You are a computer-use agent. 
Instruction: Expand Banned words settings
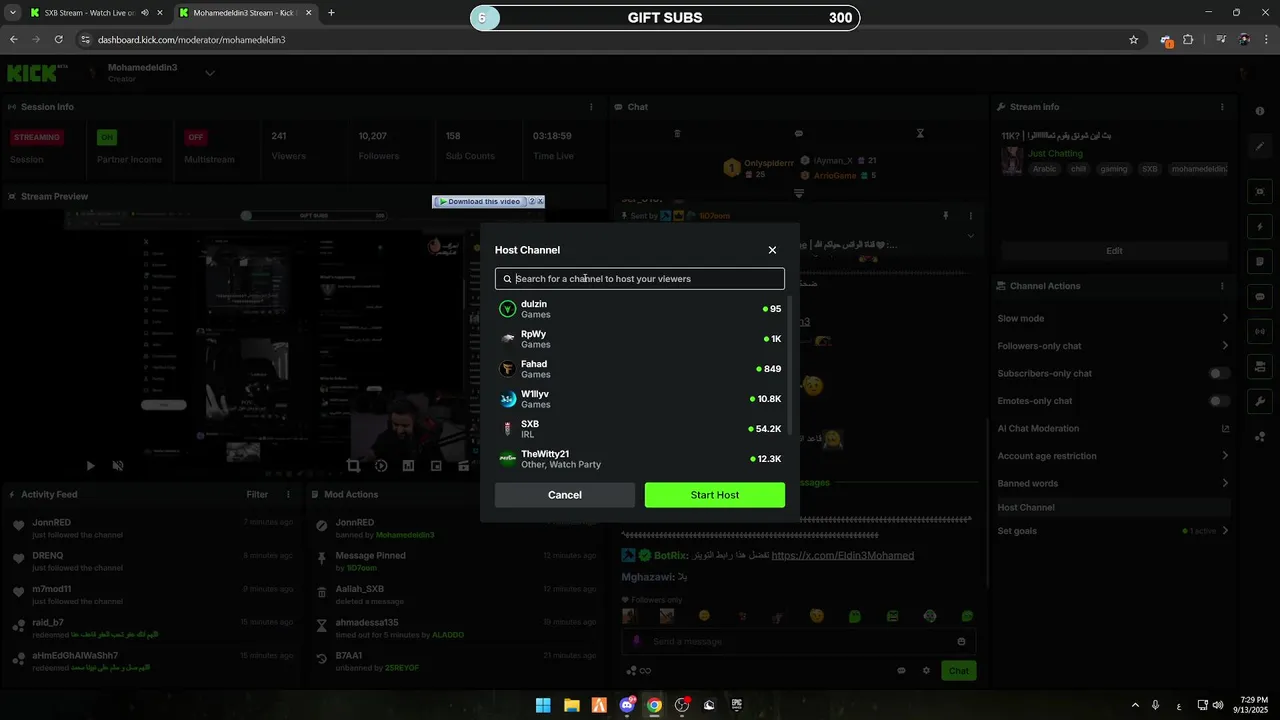pos(1225,483)
